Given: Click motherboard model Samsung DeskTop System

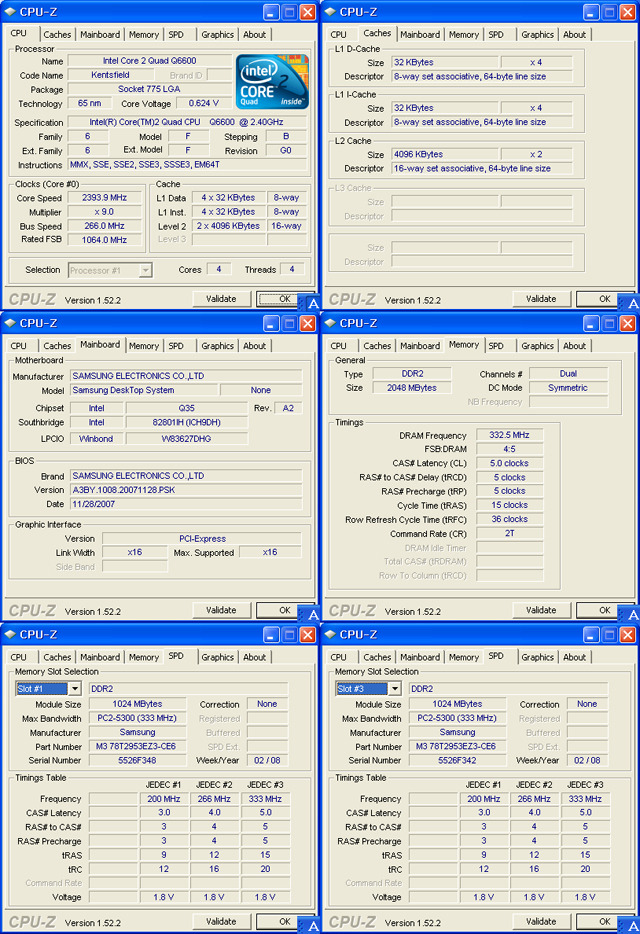Looking at the screenshot, I should pos(144,390).
